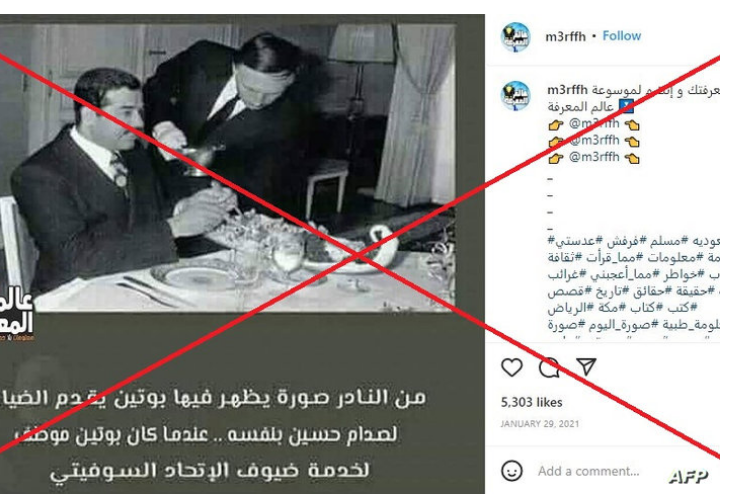Share the post with the paper plane icon

tap(586, 367)
